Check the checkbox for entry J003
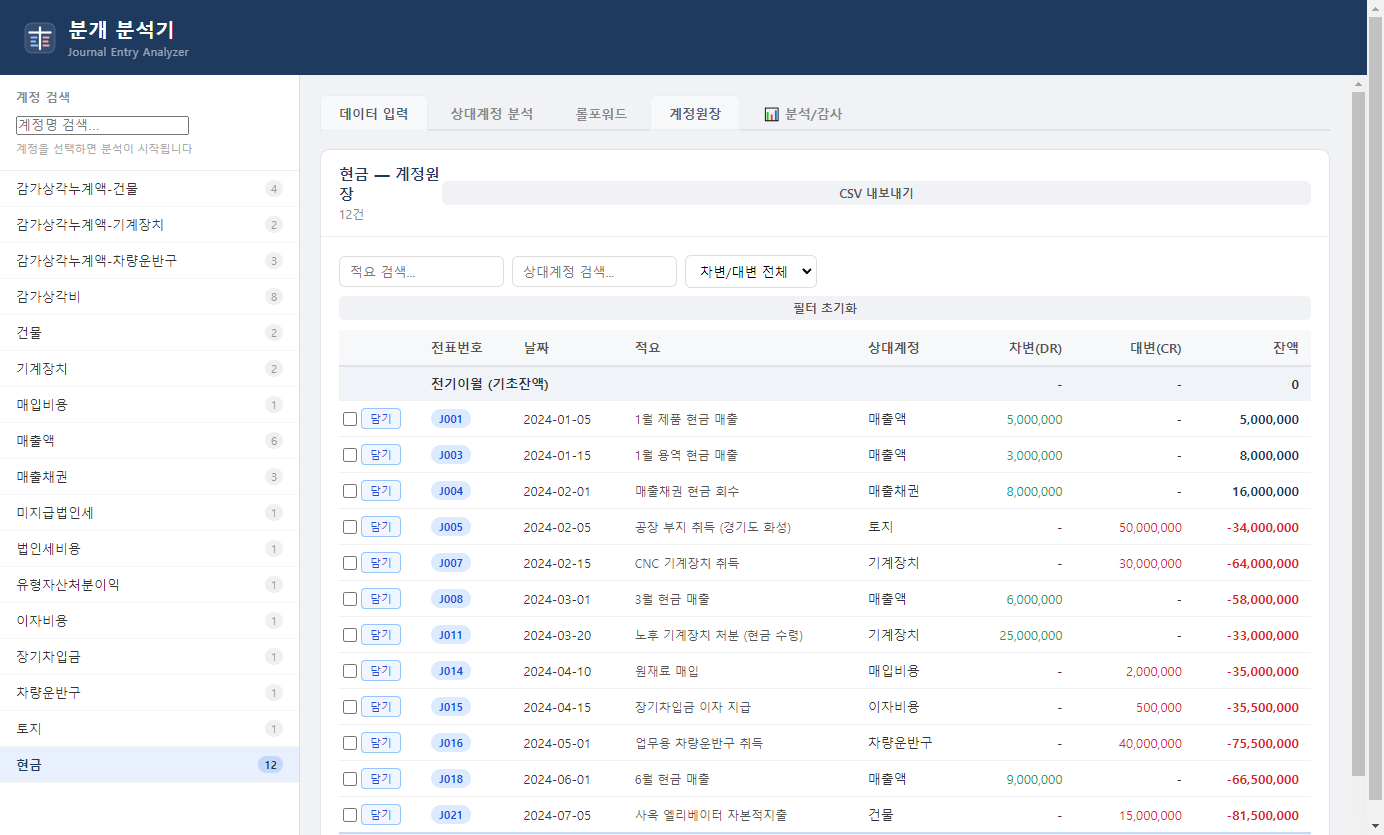Screen dimensions: 1384x835 click(x=350, y=455)
